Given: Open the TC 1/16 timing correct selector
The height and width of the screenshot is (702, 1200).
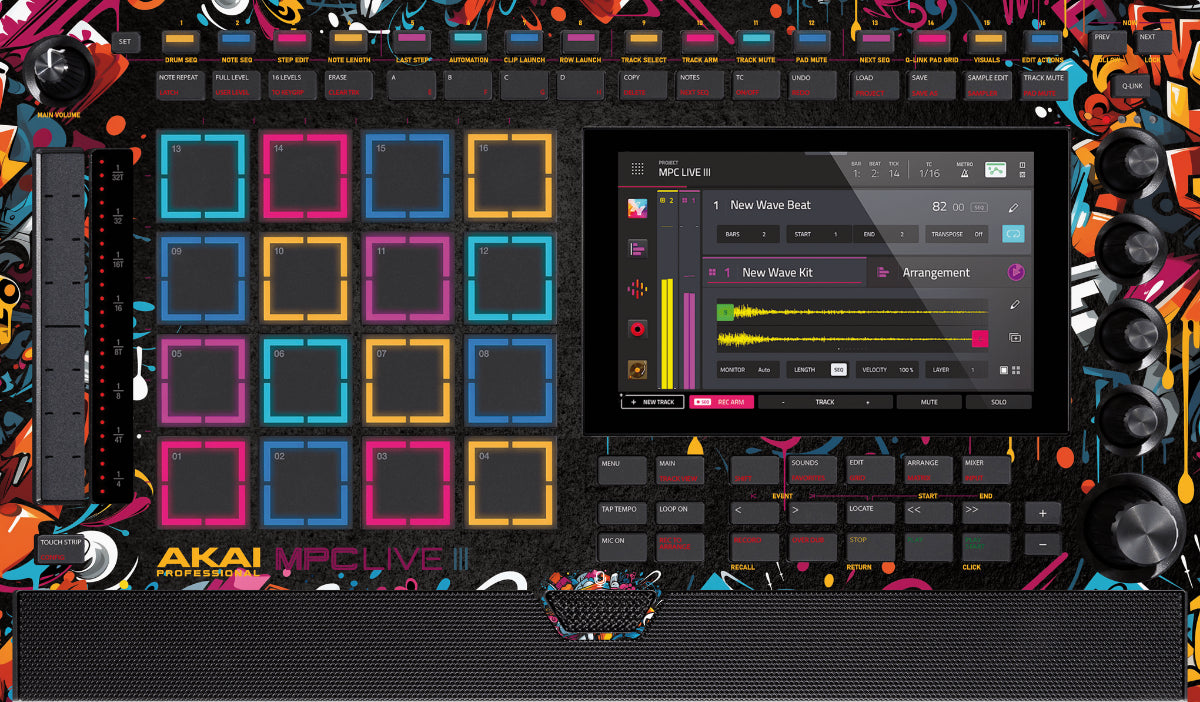Looking at the screenshot, I should click(929, 170).
